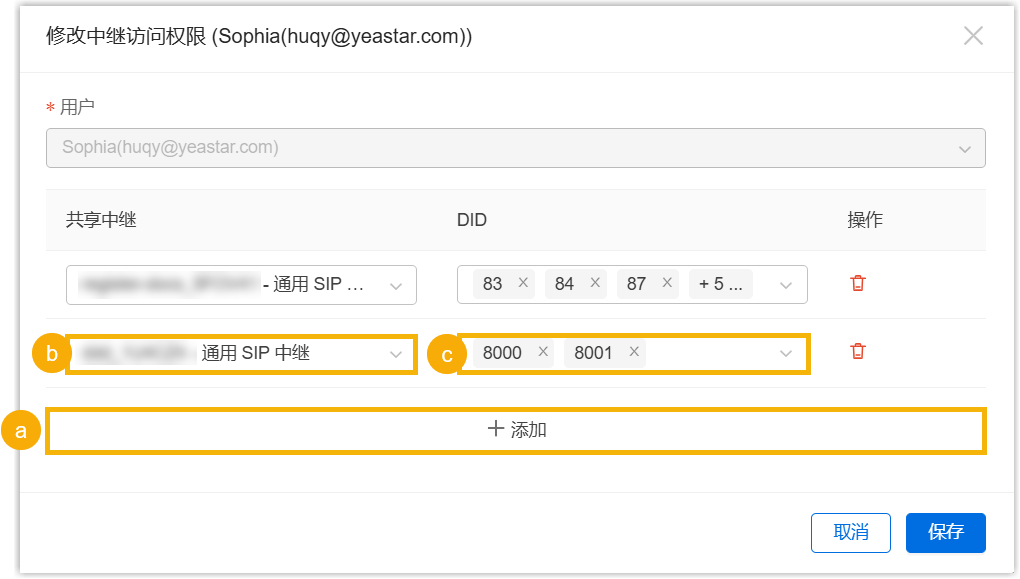The image size is (1020, 579).
Task: Delete the second shared trunk row
Action: 857,351
